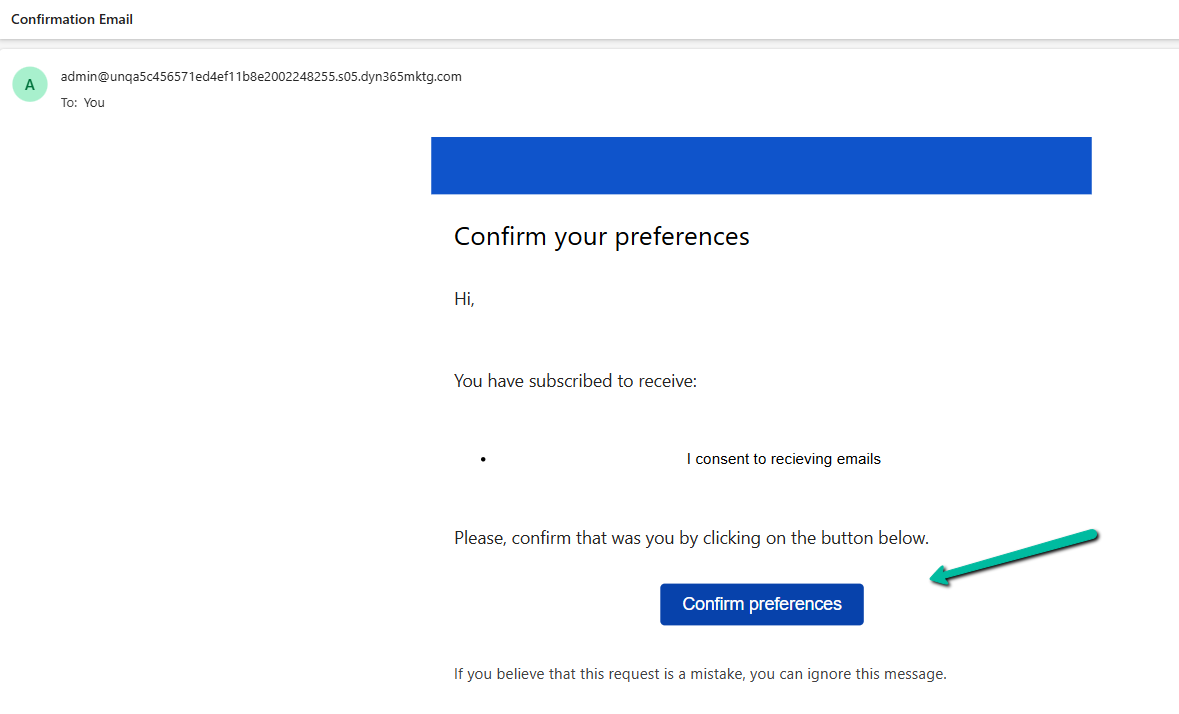
Task: Select the 'Confirm your preferences' heading
Action: click(601, 236)
